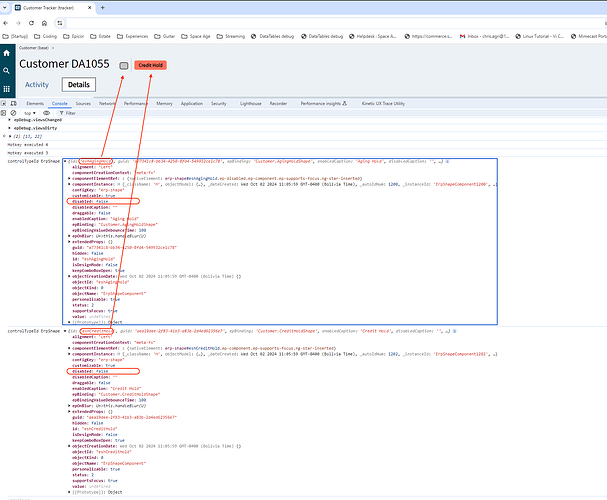This screenshot has height=500, width=607.
Task: Click the Credit Hold shape button
Action: 151,65
